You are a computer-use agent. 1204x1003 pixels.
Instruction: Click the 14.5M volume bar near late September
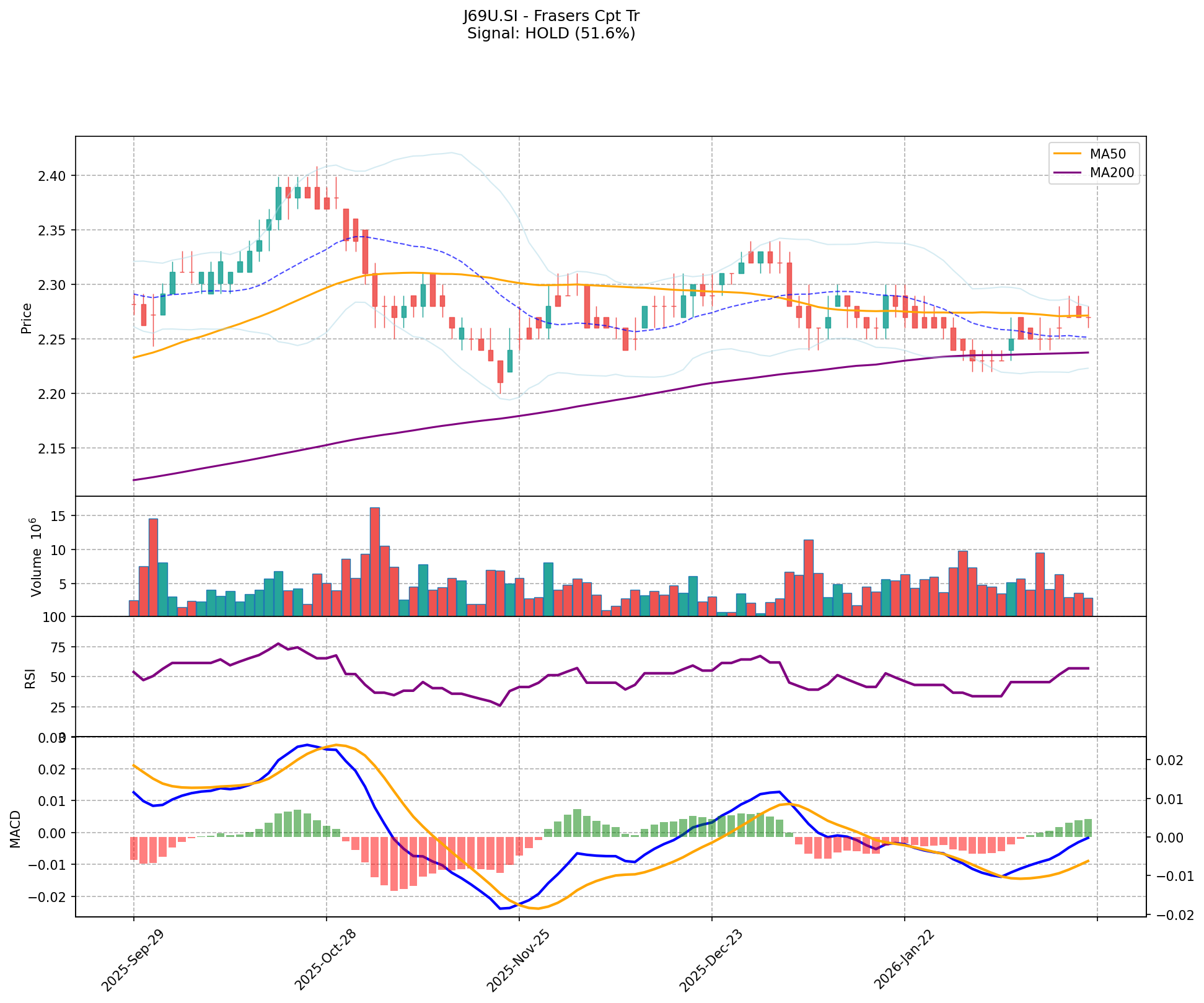[x=153, y=567]
